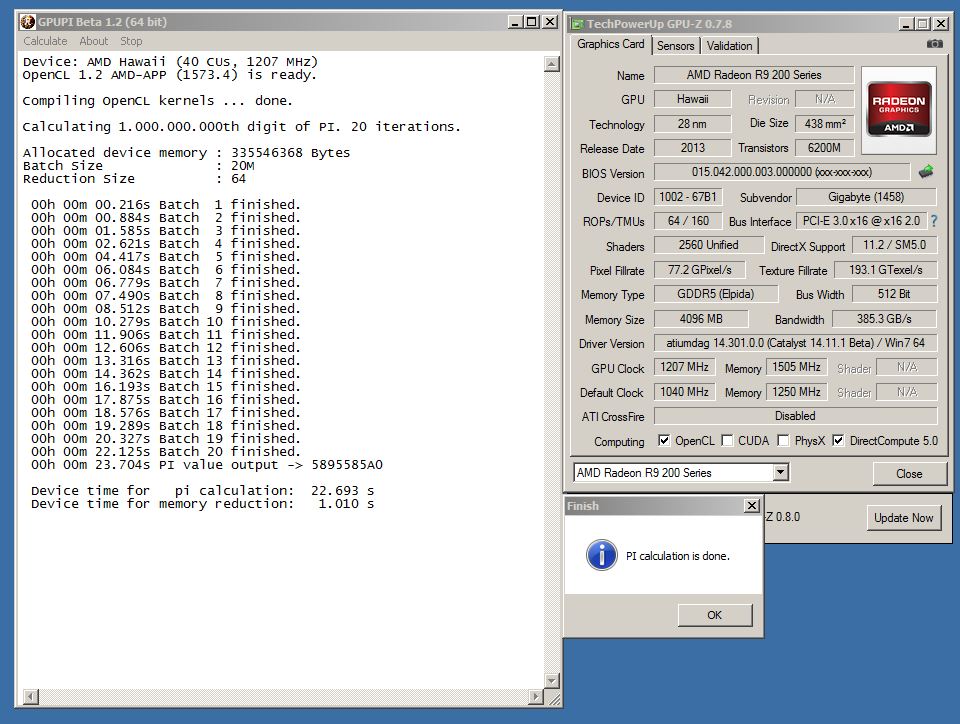Click 'PI calculation is done.' message text
Viewport: 960px width, 724px height.
[678, 556]
